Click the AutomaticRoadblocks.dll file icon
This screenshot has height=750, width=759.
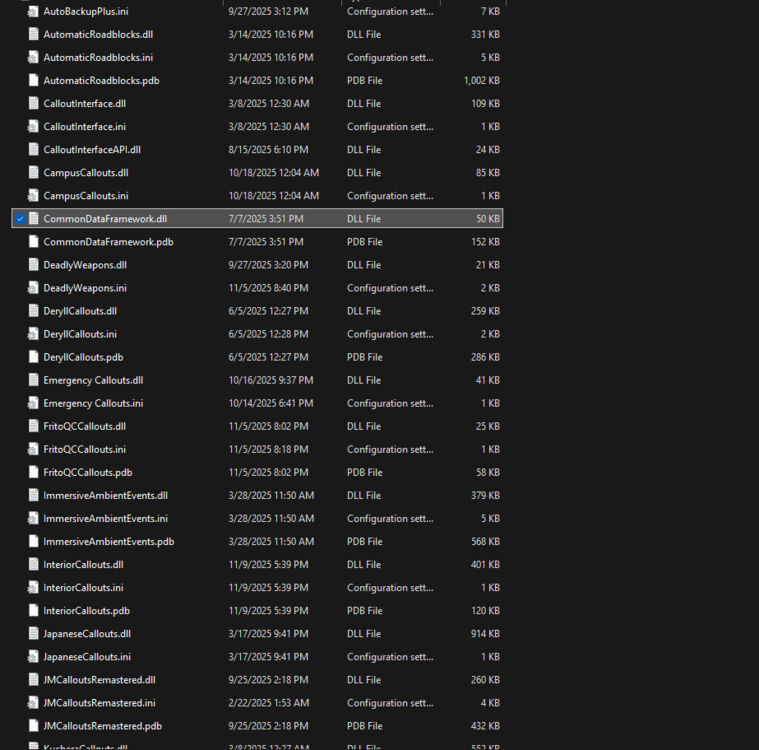(x=33, y=34)
